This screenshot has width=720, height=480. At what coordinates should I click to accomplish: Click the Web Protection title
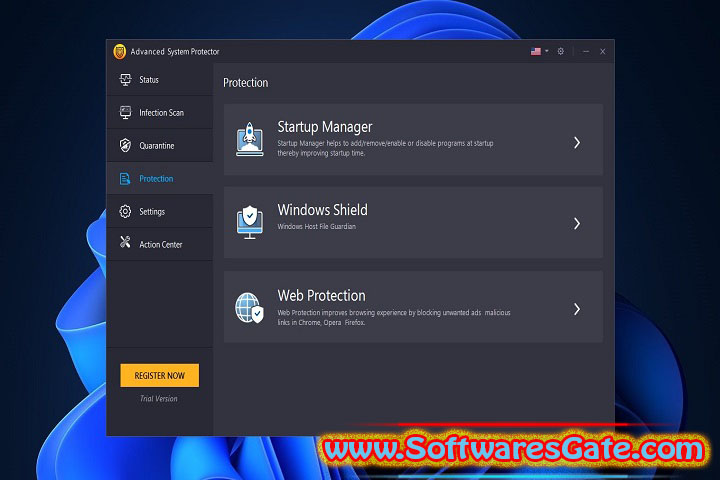(321, 295)
